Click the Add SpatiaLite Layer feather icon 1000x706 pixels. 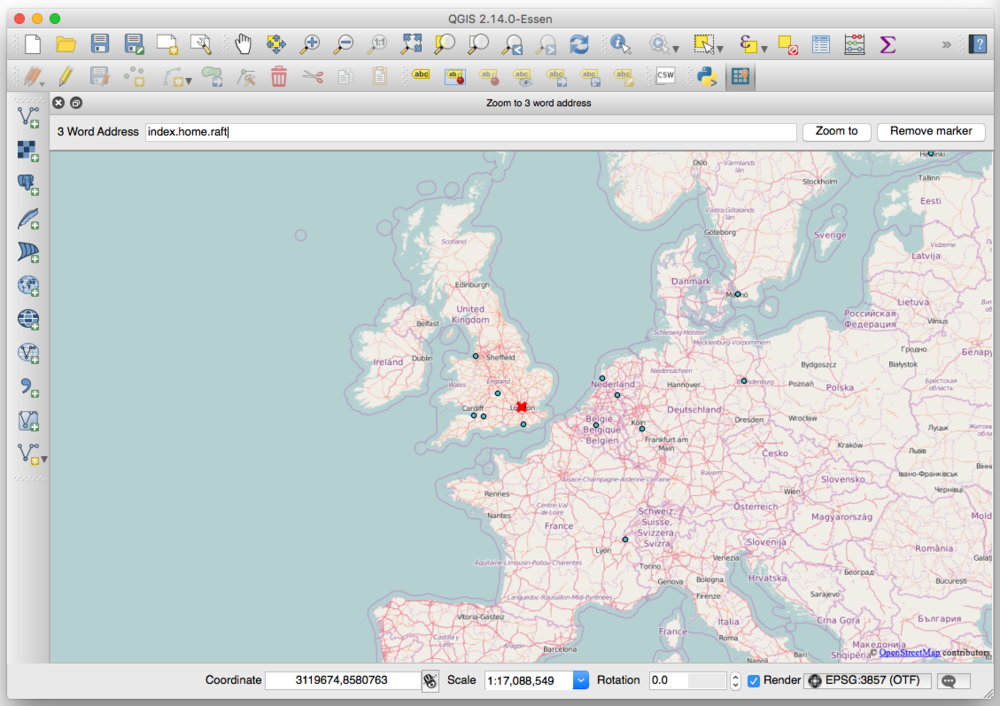(29, 218)
